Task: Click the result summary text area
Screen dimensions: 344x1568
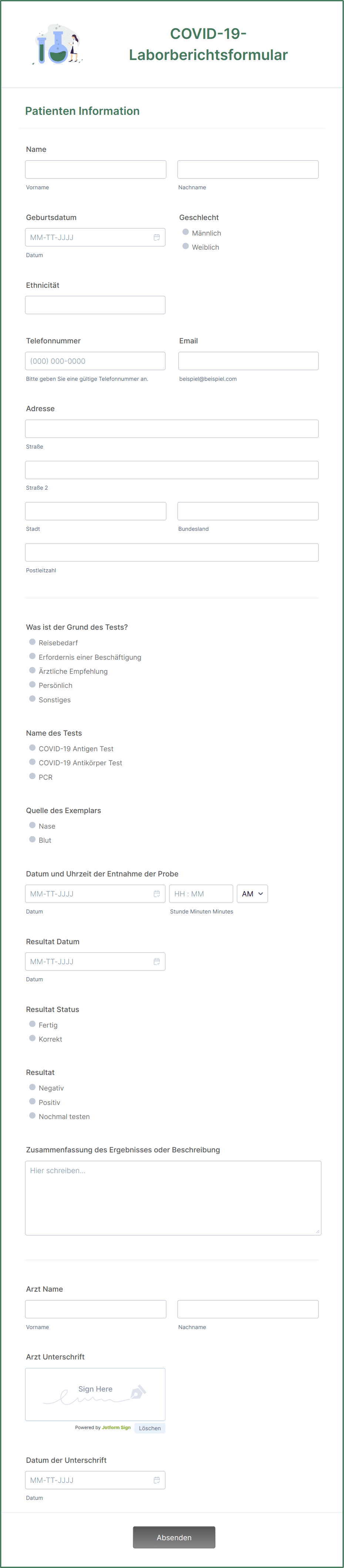Action: tap(173, 1197)
